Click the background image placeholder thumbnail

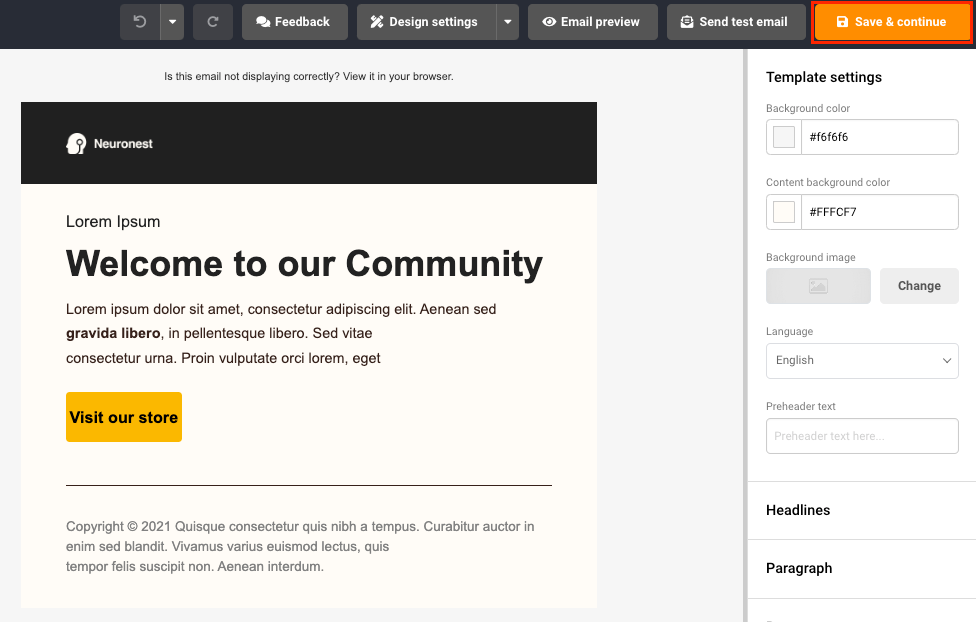pyautogui.click(x=818, y=286)
